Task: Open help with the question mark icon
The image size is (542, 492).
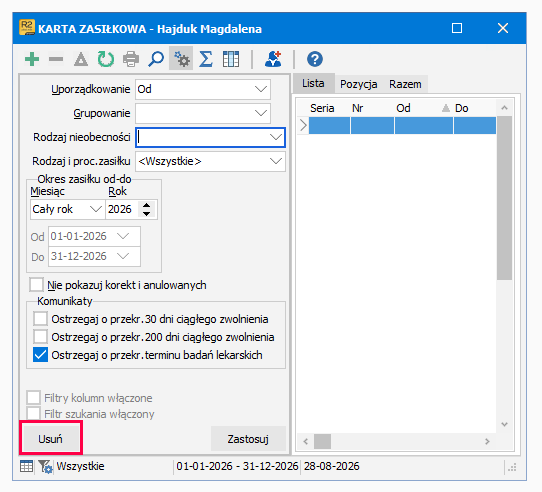Action: click(315, 59)
